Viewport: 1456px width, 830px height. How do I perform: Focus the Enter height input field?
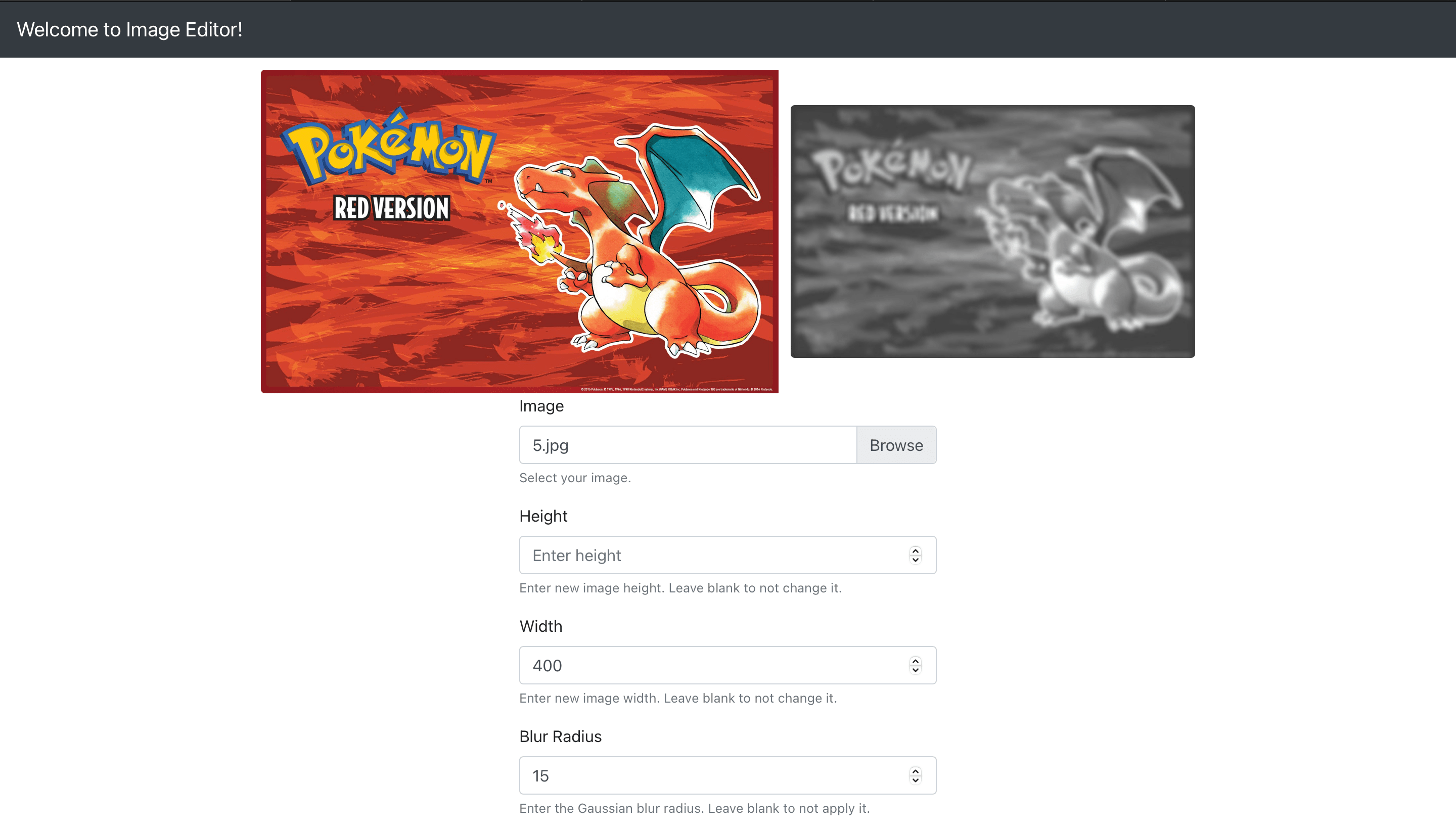click(x=727, y=555)
